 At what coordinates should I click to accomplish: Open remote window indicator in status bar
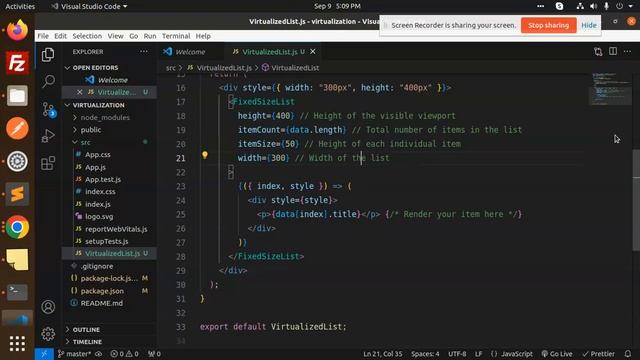coord(44,354)
